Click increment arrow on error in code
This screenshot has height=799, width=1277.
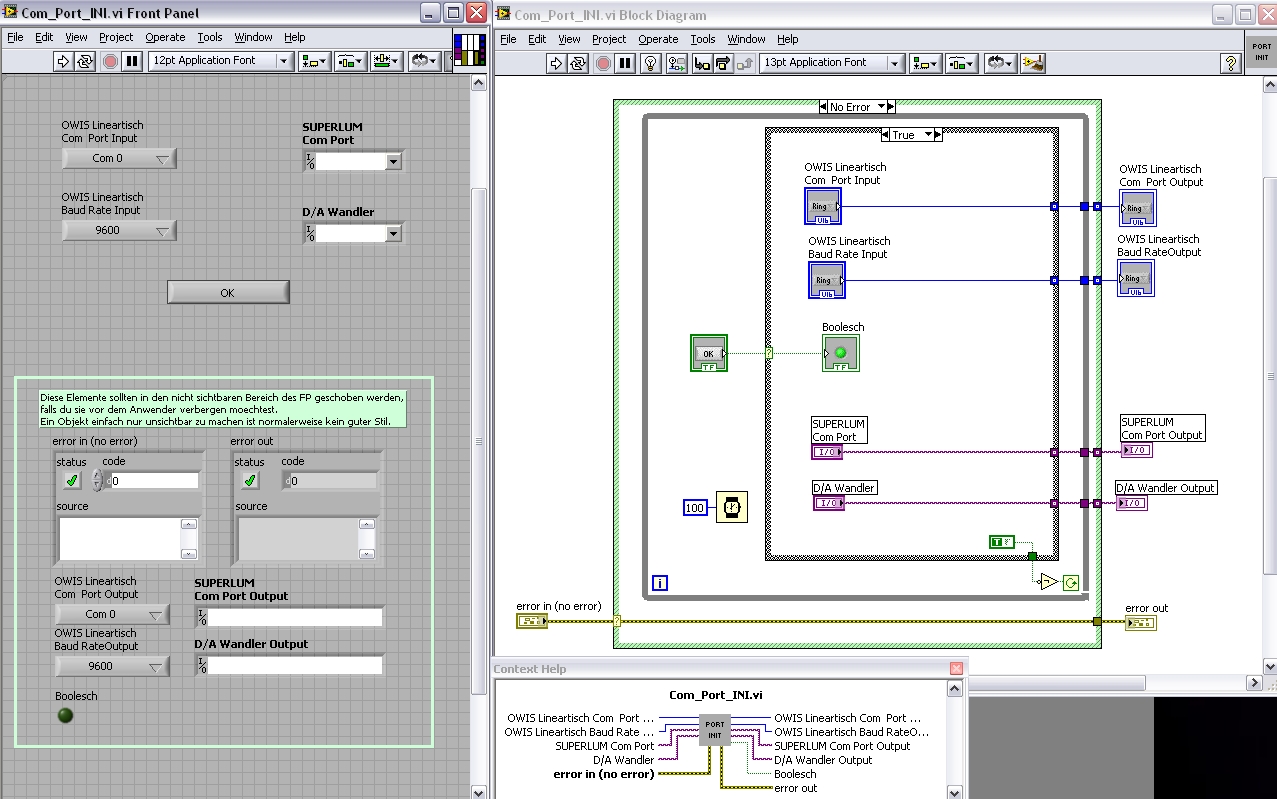coord(97,475)
